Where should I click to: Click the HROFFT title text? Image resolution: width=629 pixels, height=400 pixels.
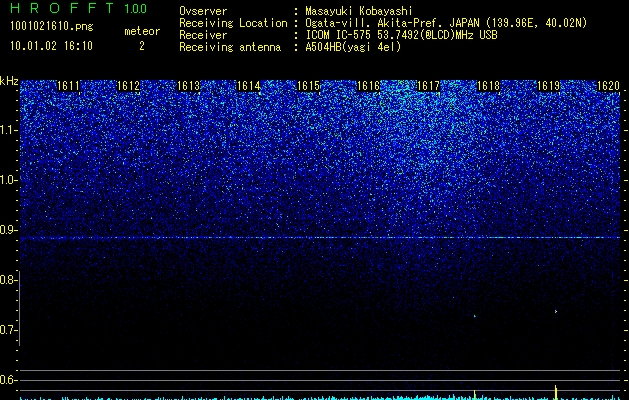click(62, 8)
